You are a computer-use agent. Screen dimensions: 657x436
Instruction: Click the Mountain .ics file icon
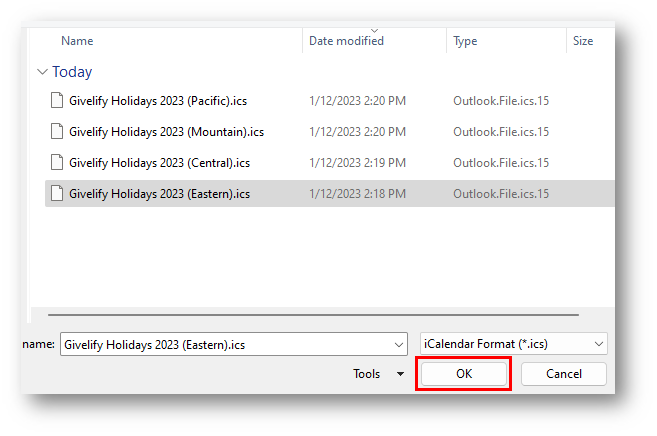[57, 131]
